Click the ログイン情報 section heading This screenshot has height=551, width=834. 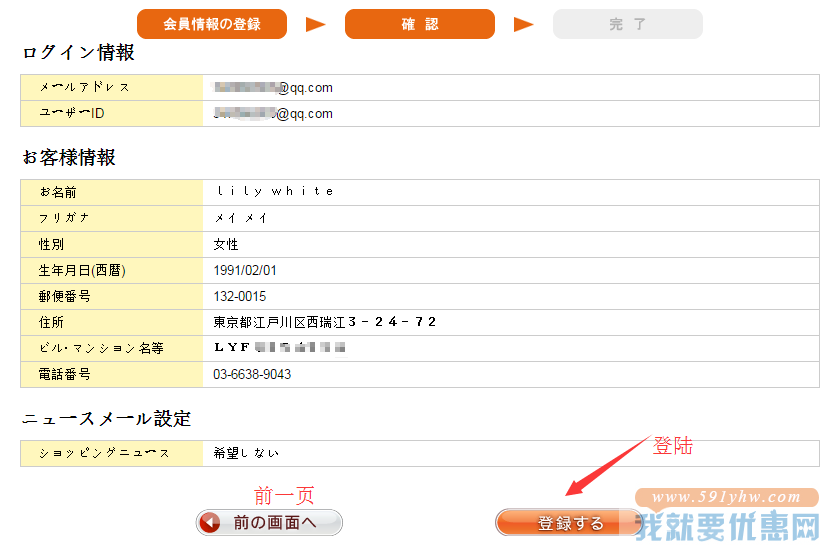[79, 53]
